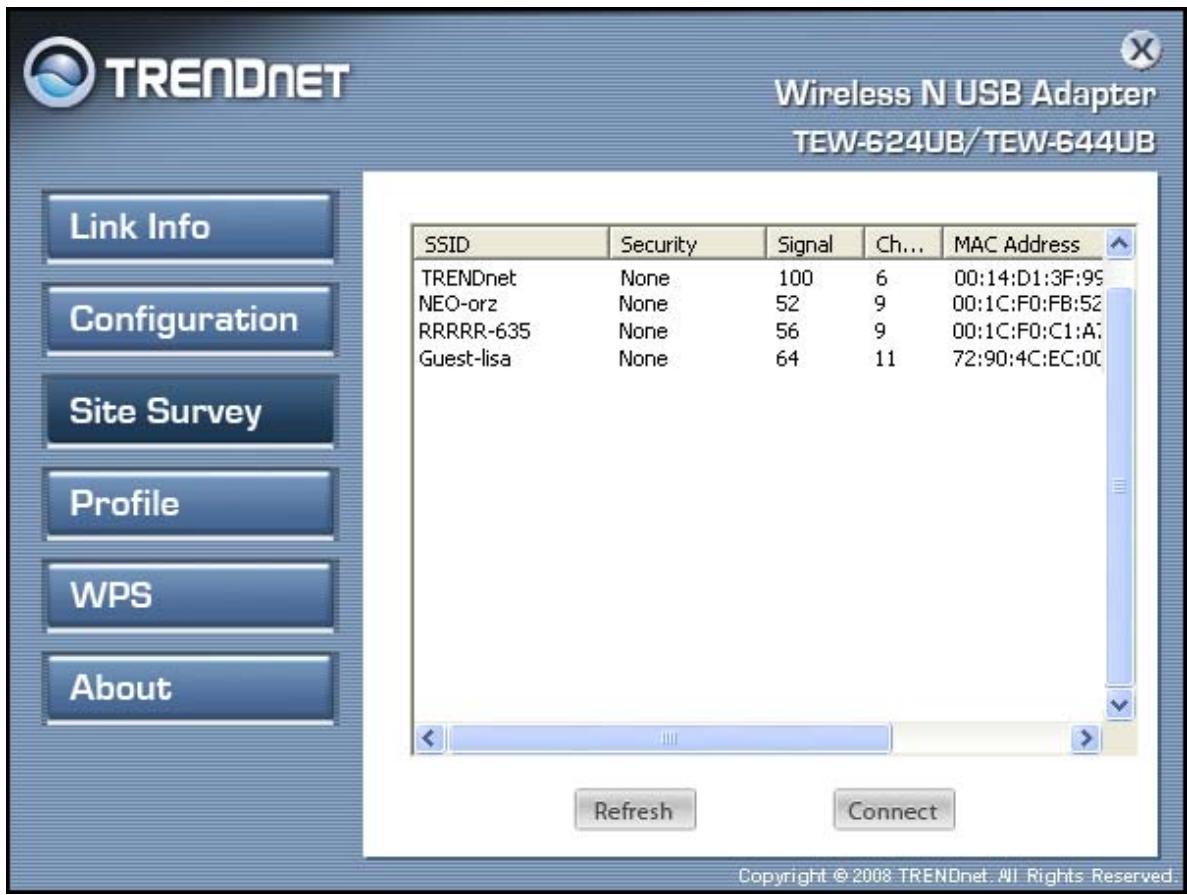1187x895 pixels.
Task: Click the vertical scrollbar up arrow
Action: pyautogui.click(x=1120, y=244)
